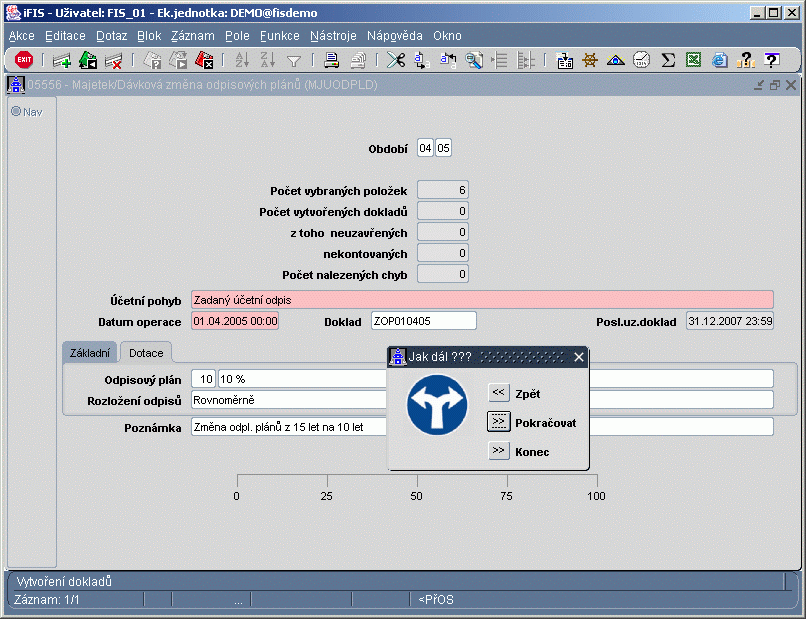Open the Nástroje menu
806x619 pixels.
333,35
